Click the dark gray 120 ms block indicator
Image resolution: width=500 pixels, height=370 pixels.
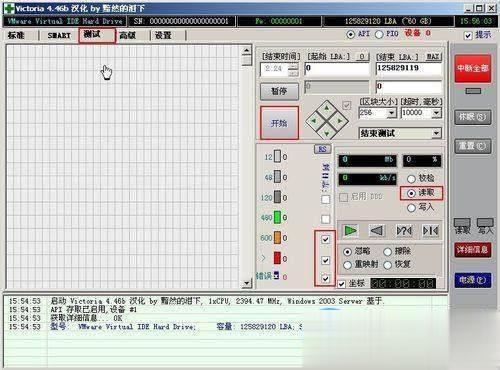click(277, 197)
